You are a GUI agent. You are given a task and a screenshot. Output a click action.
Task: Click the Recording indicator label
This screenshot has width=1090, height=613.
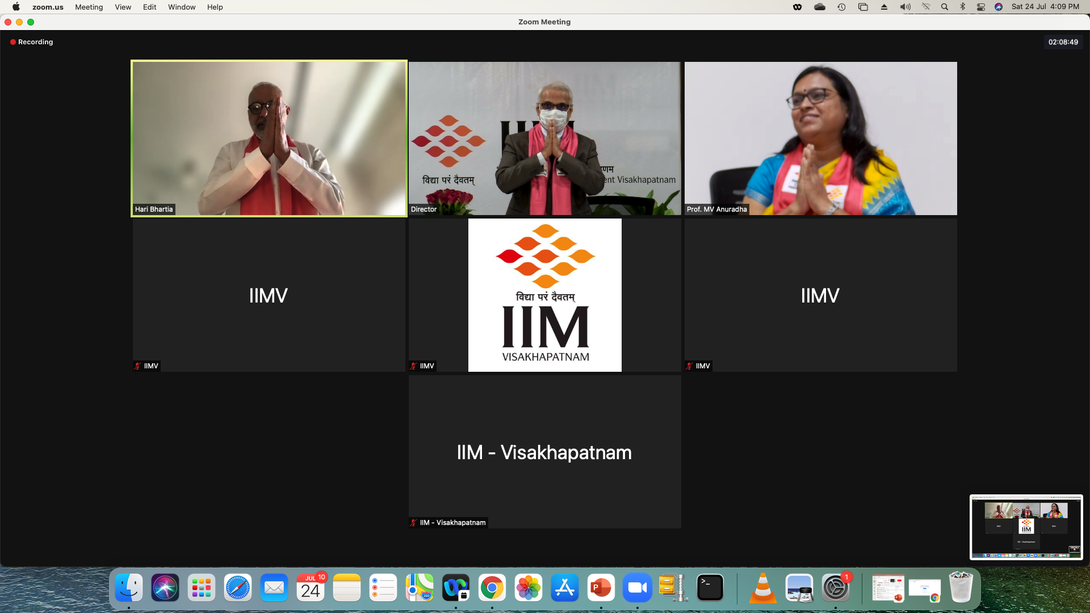tap(35, 42)
